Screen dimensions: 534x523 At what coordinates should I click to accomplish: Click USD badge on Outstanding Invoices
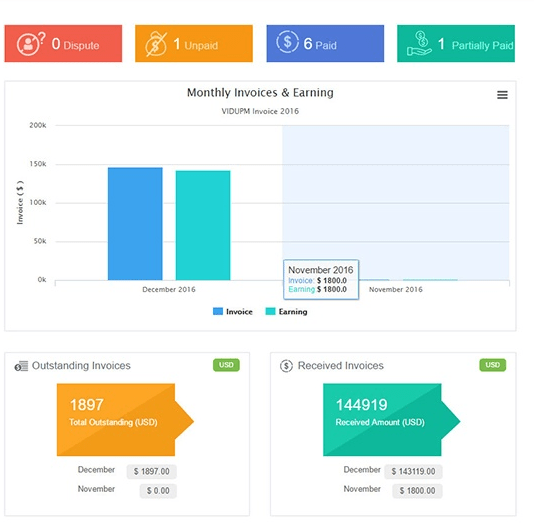(x=226, y=365)
